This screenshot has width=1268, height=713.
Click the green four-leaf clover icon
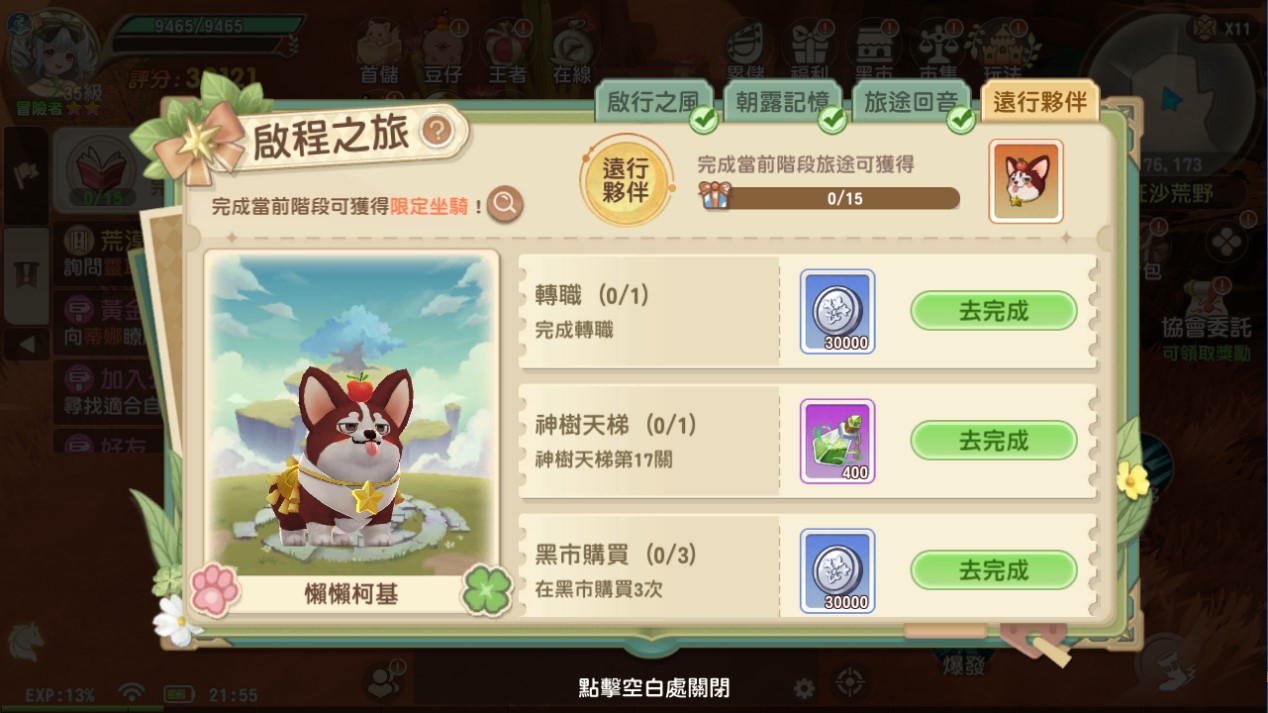tap(486, 591)
